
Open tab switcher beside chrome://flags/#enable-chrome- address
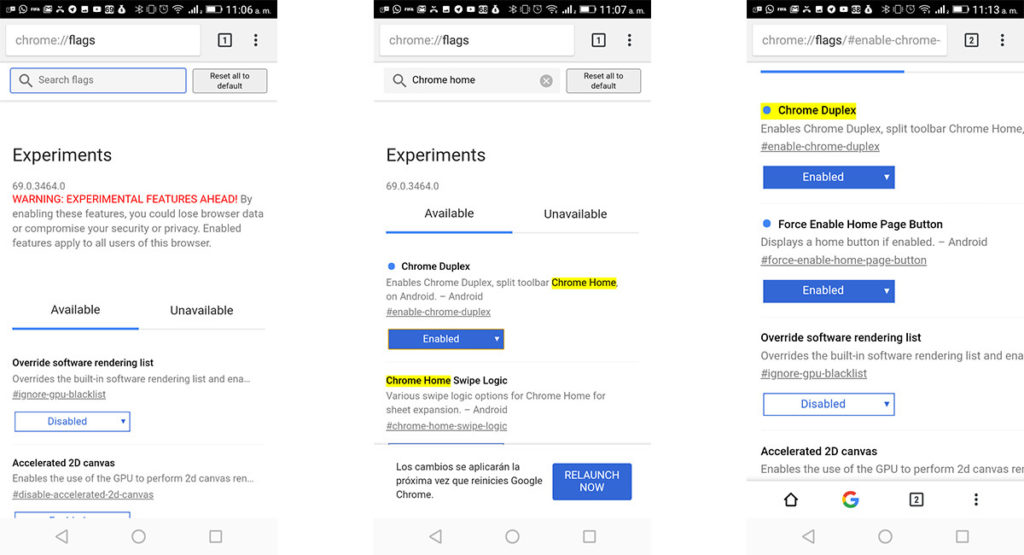(971, 41)
